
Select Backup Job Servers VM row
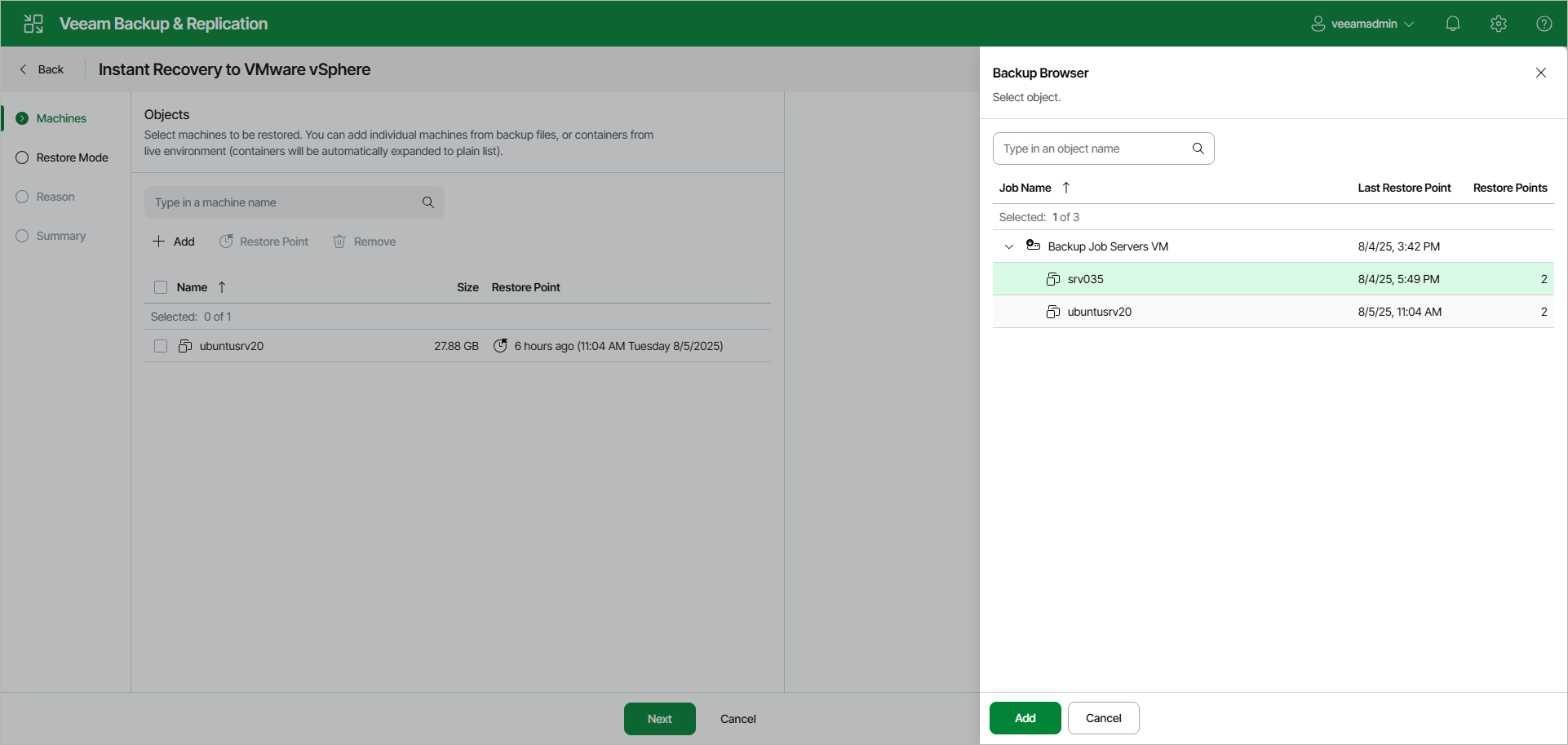pos(1273,246)
